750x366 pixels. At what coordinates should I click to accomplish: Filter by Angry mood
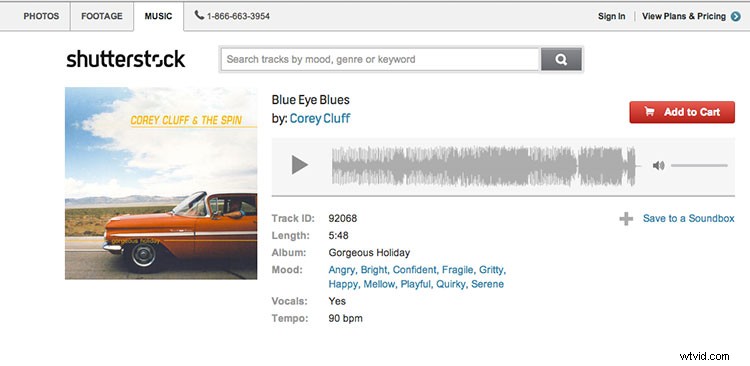coord(342,270)
